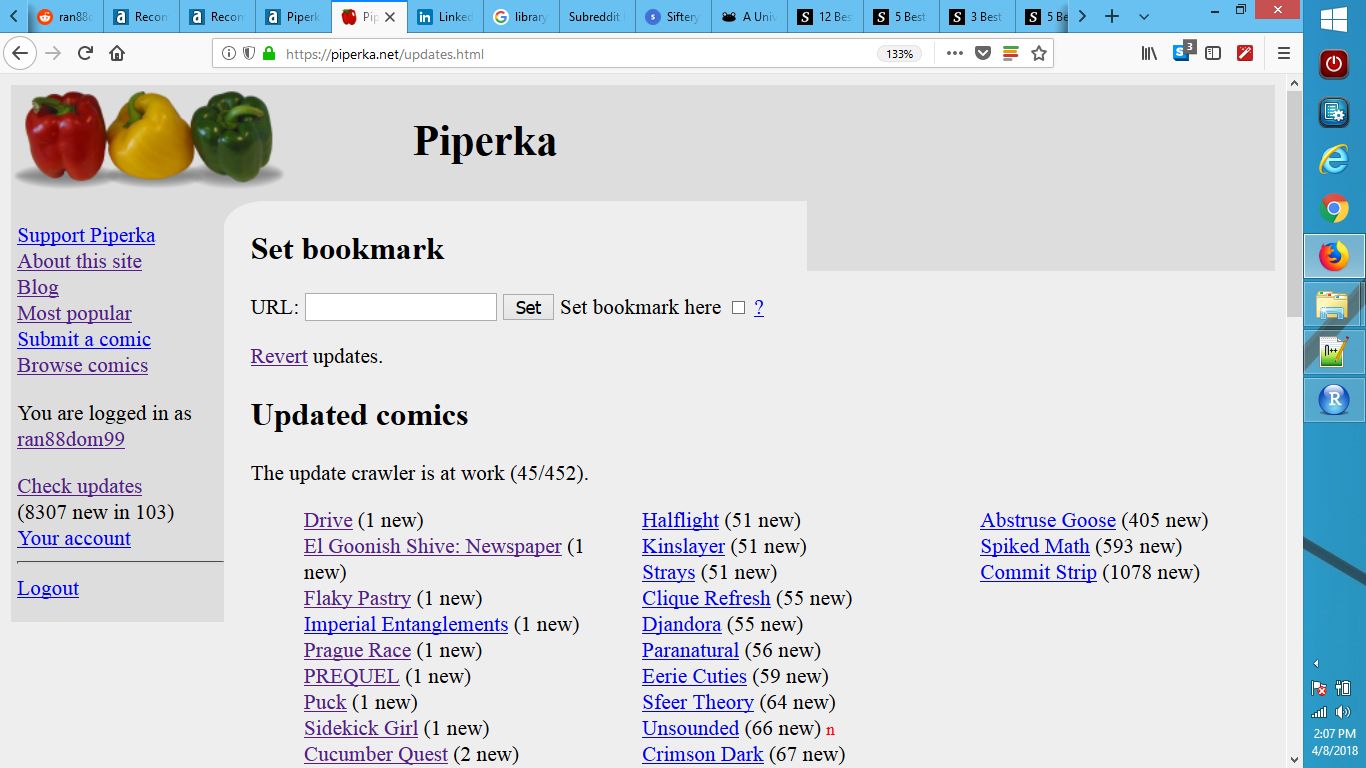The height and width of the screenshot is (768, 1366).
Task: Tick the 'Set bookmark here' checkbox
Action: pos(738,308)
